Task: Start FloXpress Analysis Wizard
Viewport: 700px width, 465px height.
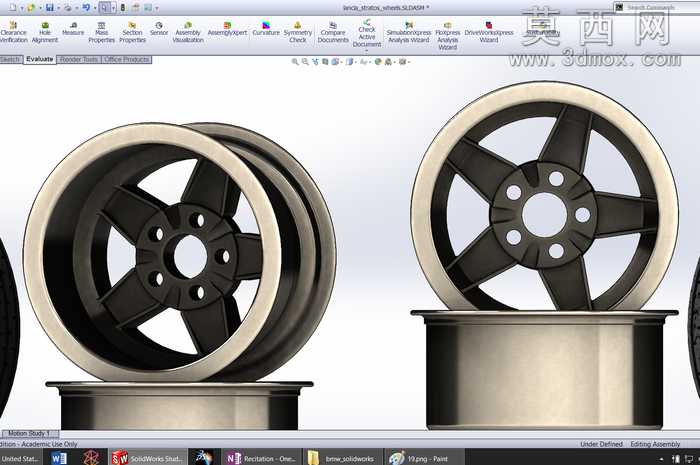Action: click(x=447, y=36)
